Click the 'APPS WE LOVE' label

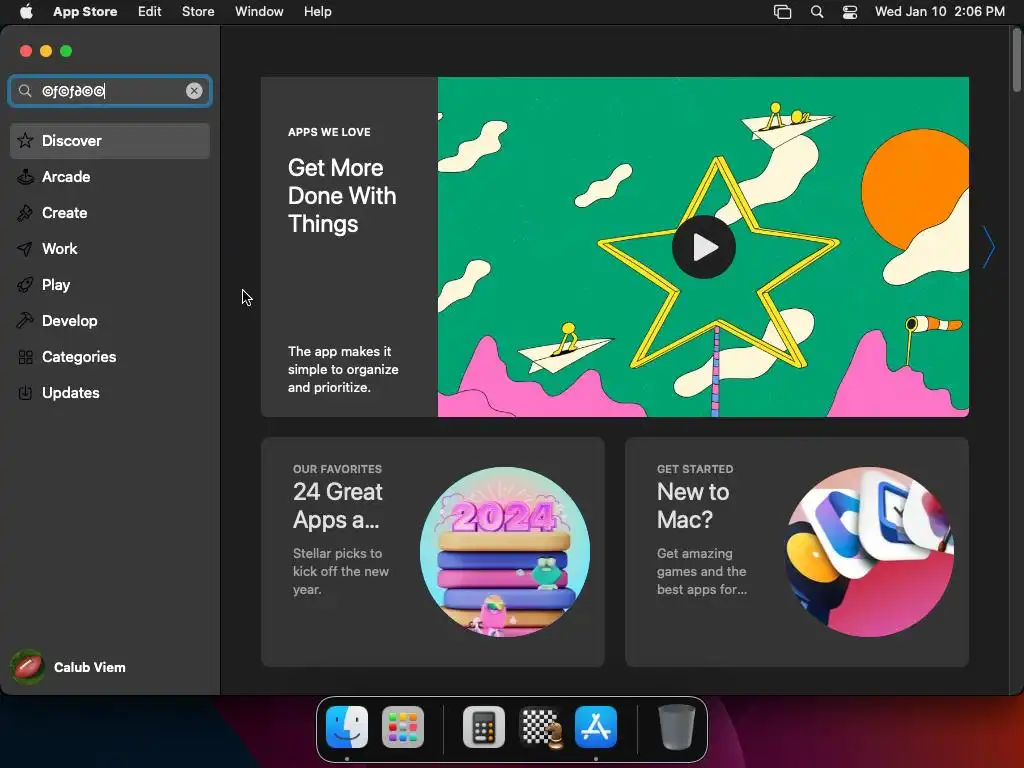pos(329,132)
